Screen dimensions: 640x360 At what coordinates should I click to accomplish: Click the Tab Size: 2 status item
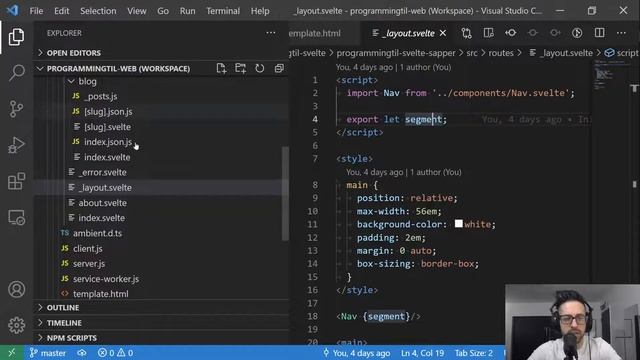click(473, 353)
